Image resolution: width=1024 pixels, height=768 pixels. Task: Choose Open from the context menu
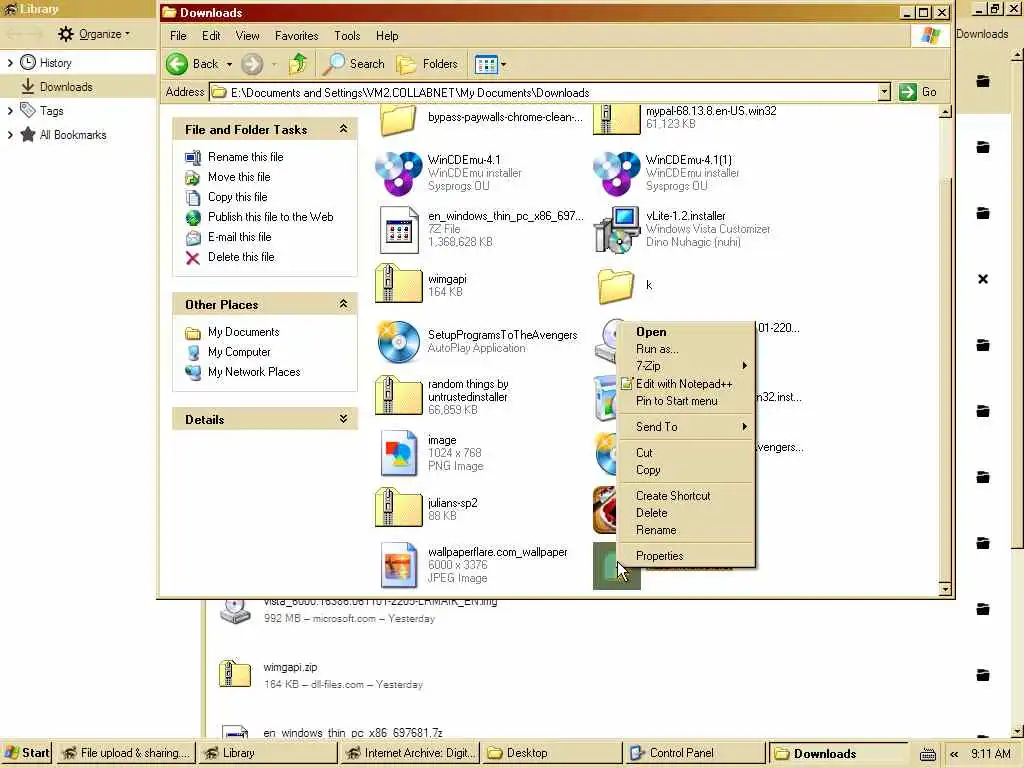point(686,332)
